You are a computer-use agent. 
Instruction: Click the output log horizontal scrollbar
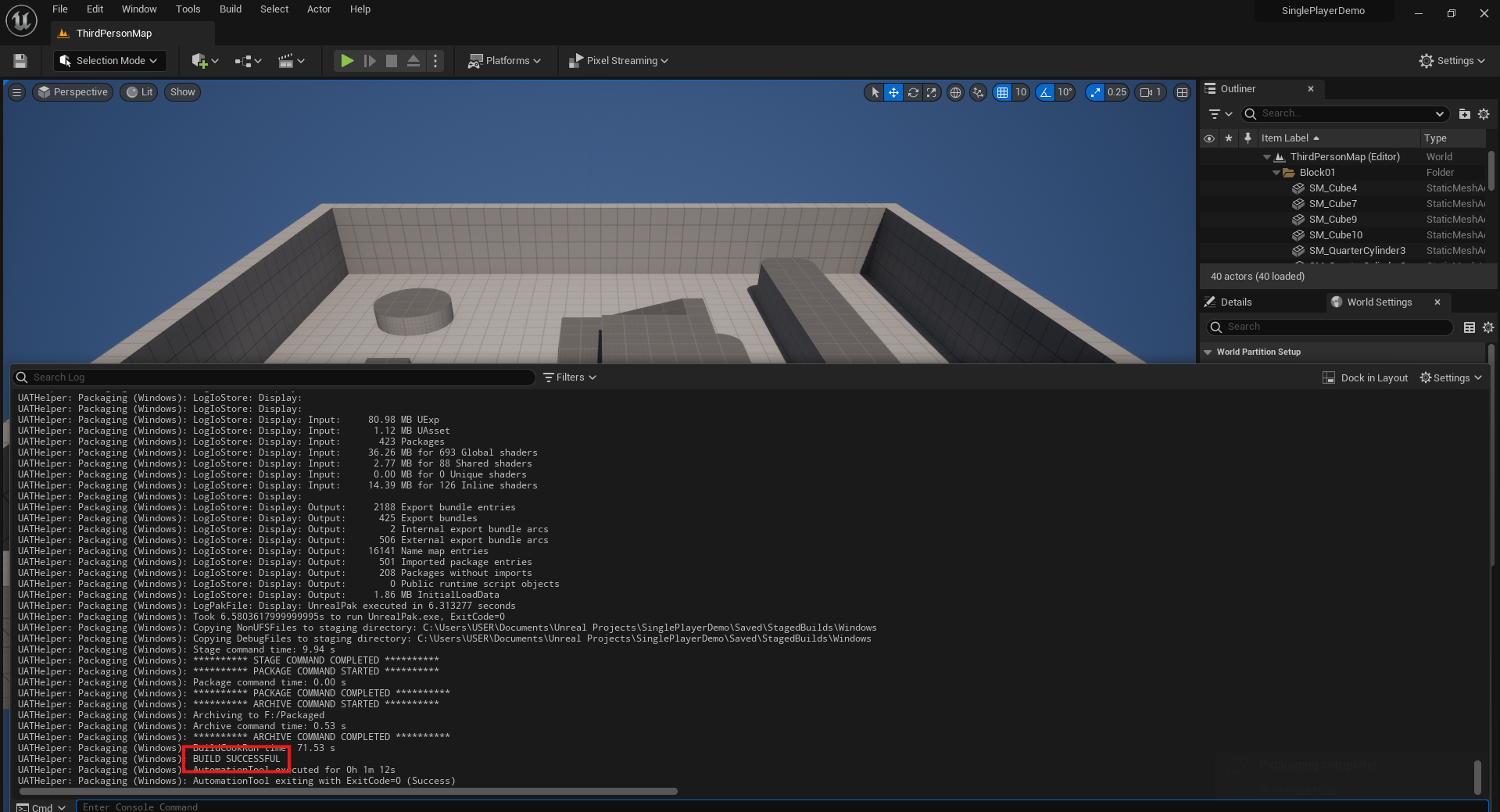click(348, 791)
